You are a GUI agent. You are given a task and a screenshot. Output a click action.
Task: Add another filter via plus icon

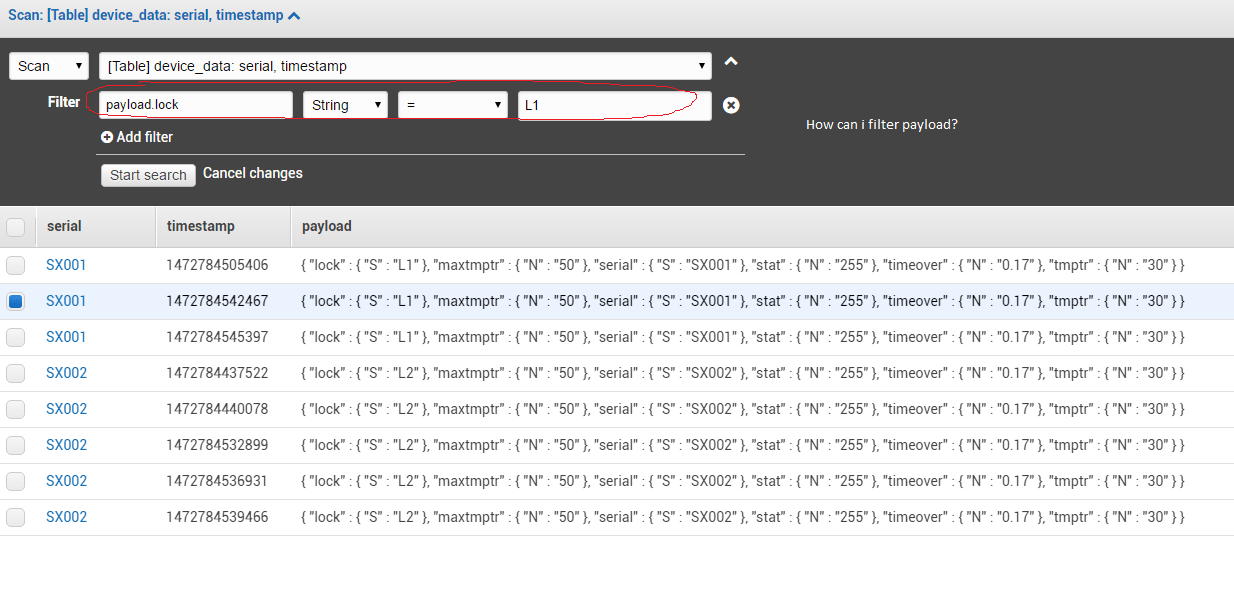pyautogui.click(x=108, y=137)
